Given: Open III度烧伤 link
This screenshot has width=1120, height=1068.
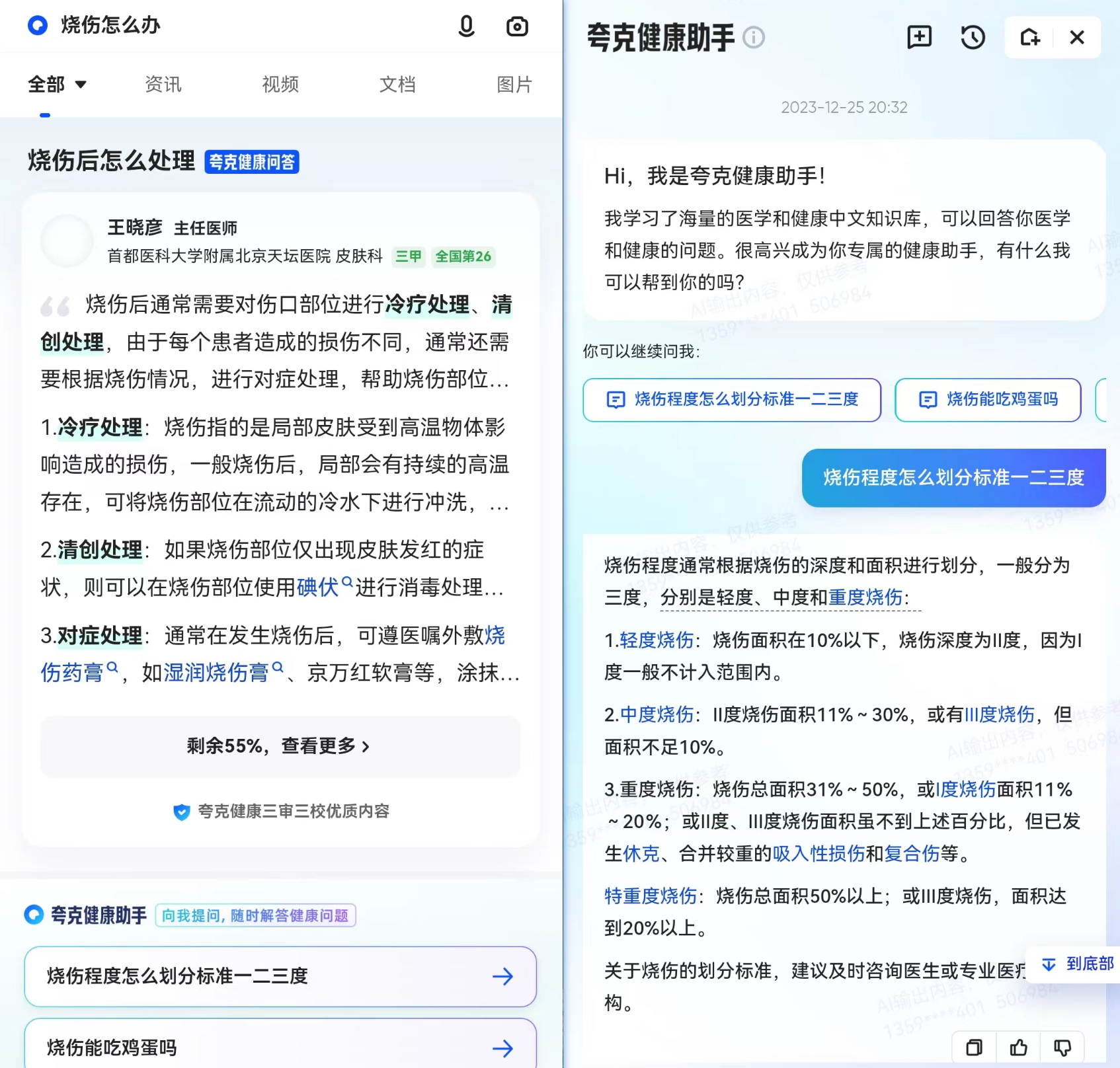Looking at the screenshot, I should tap(999, 714).
